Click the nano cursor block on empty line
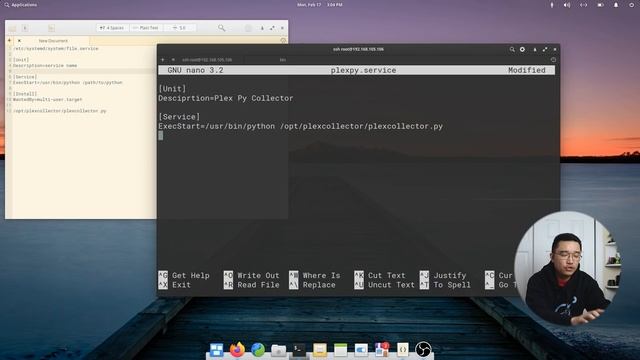 [160, 136]
